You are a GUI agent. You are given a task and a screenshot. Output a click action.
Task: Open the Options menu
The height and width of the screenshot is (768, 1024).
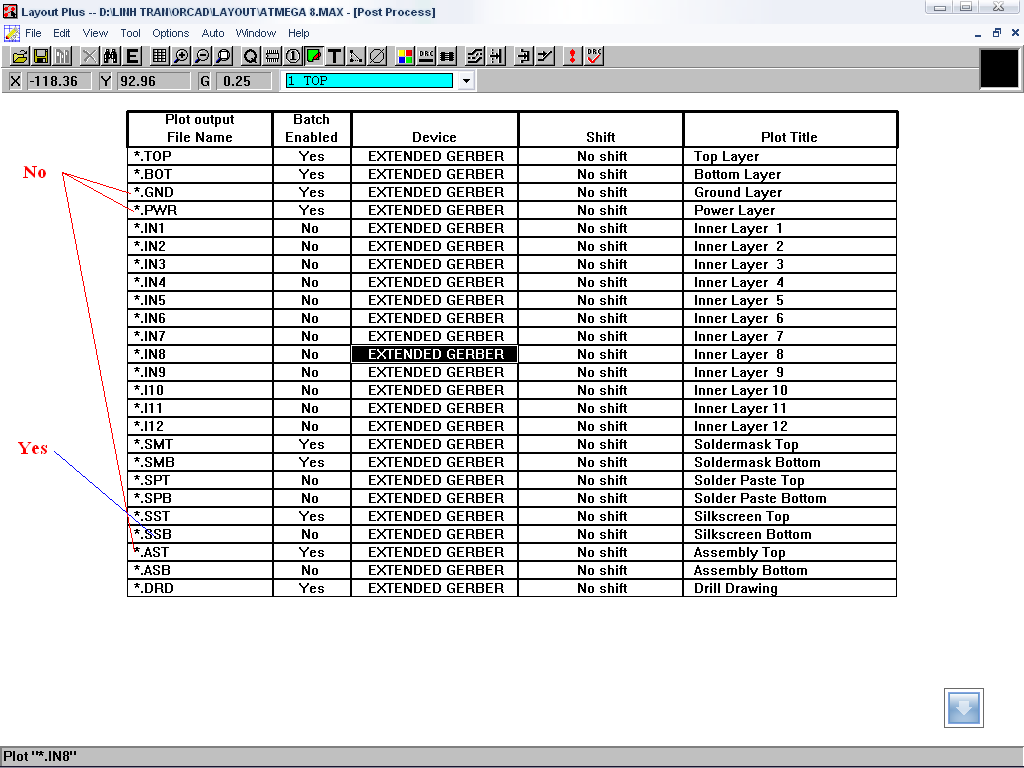click(x=170, y=33)
